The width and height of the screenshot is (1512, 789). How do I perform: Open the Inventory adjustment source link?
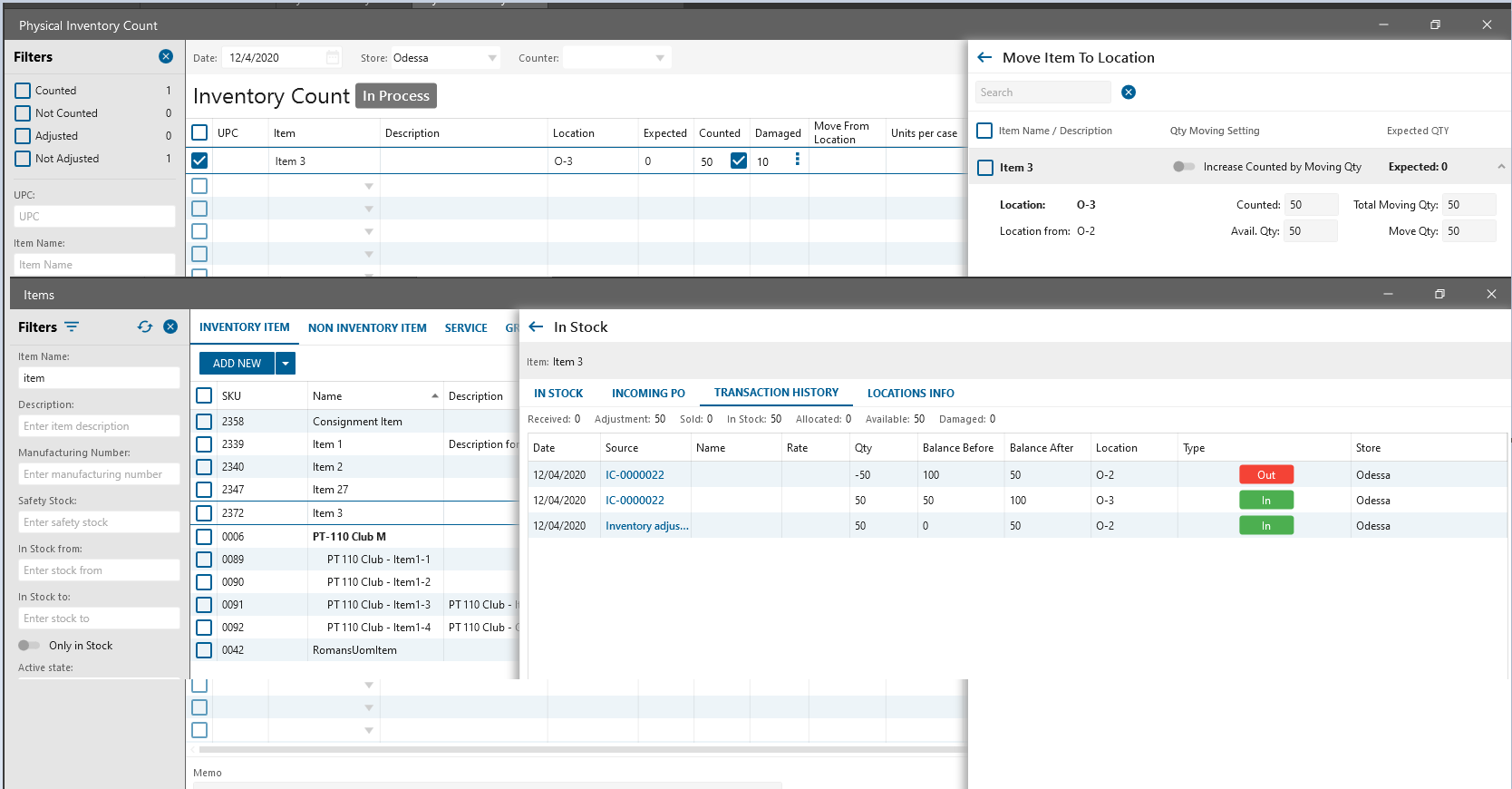[646, 526]
